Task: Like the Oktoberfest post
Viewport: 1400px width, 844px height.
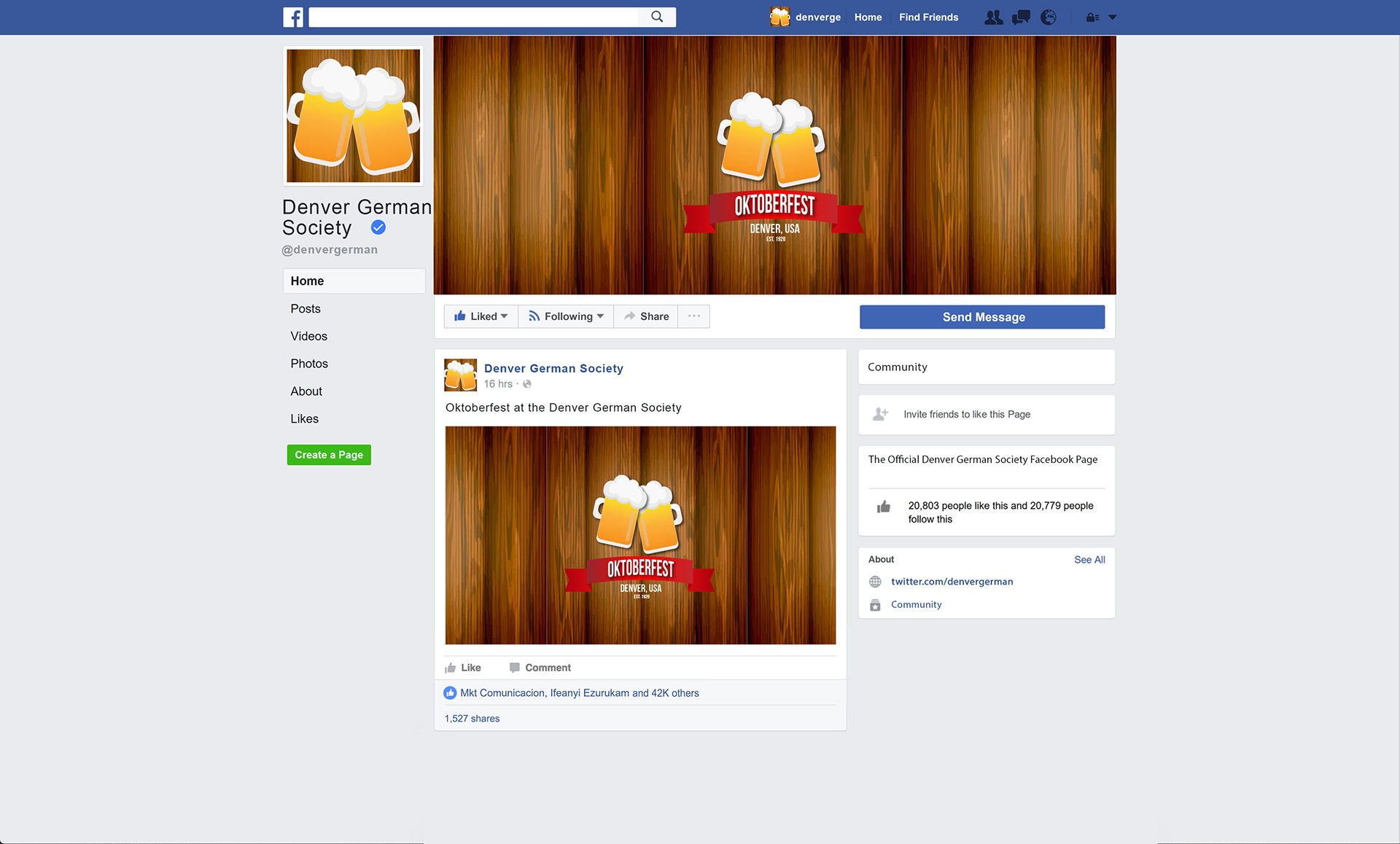Action: [463, 668]
